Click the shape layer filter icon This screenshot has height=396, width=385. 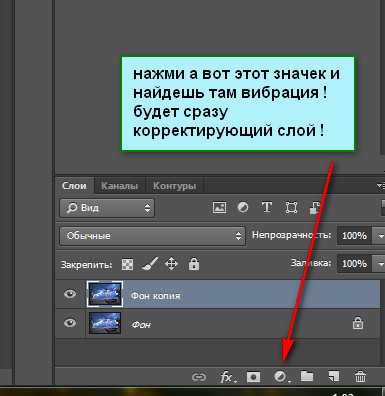291,208
